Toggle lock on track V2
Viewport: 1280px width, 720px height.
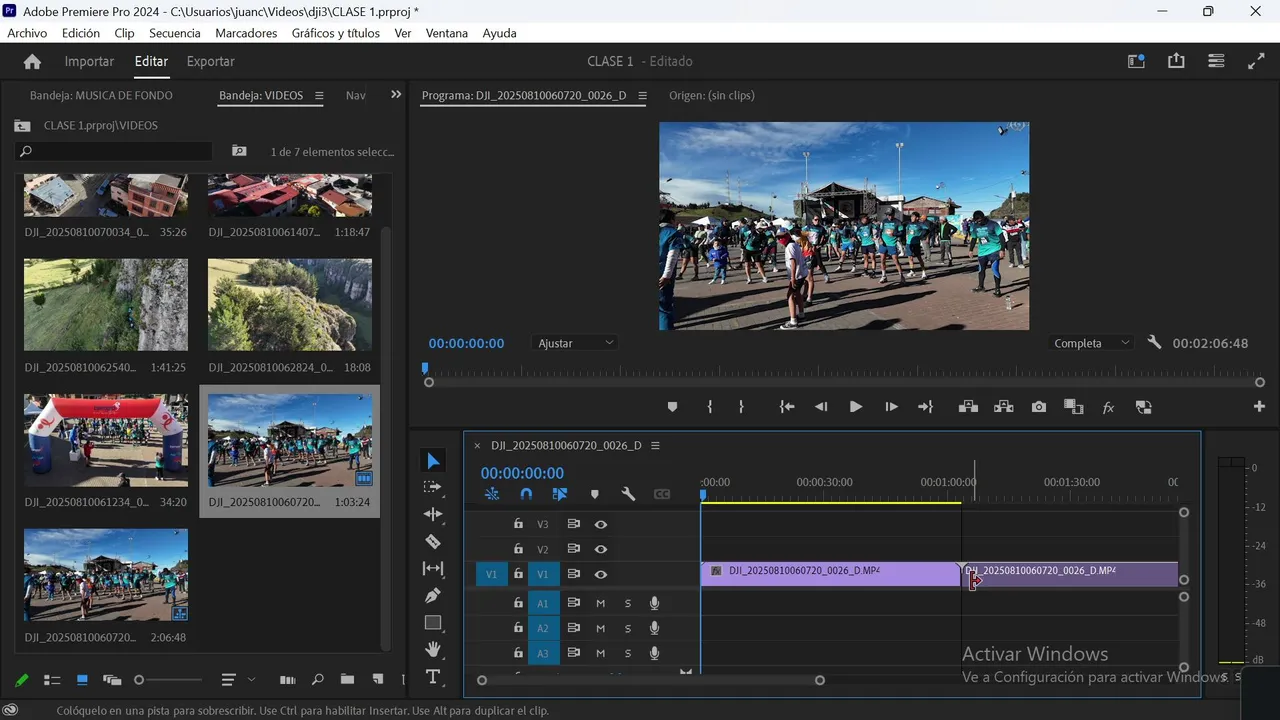[518, 549]
